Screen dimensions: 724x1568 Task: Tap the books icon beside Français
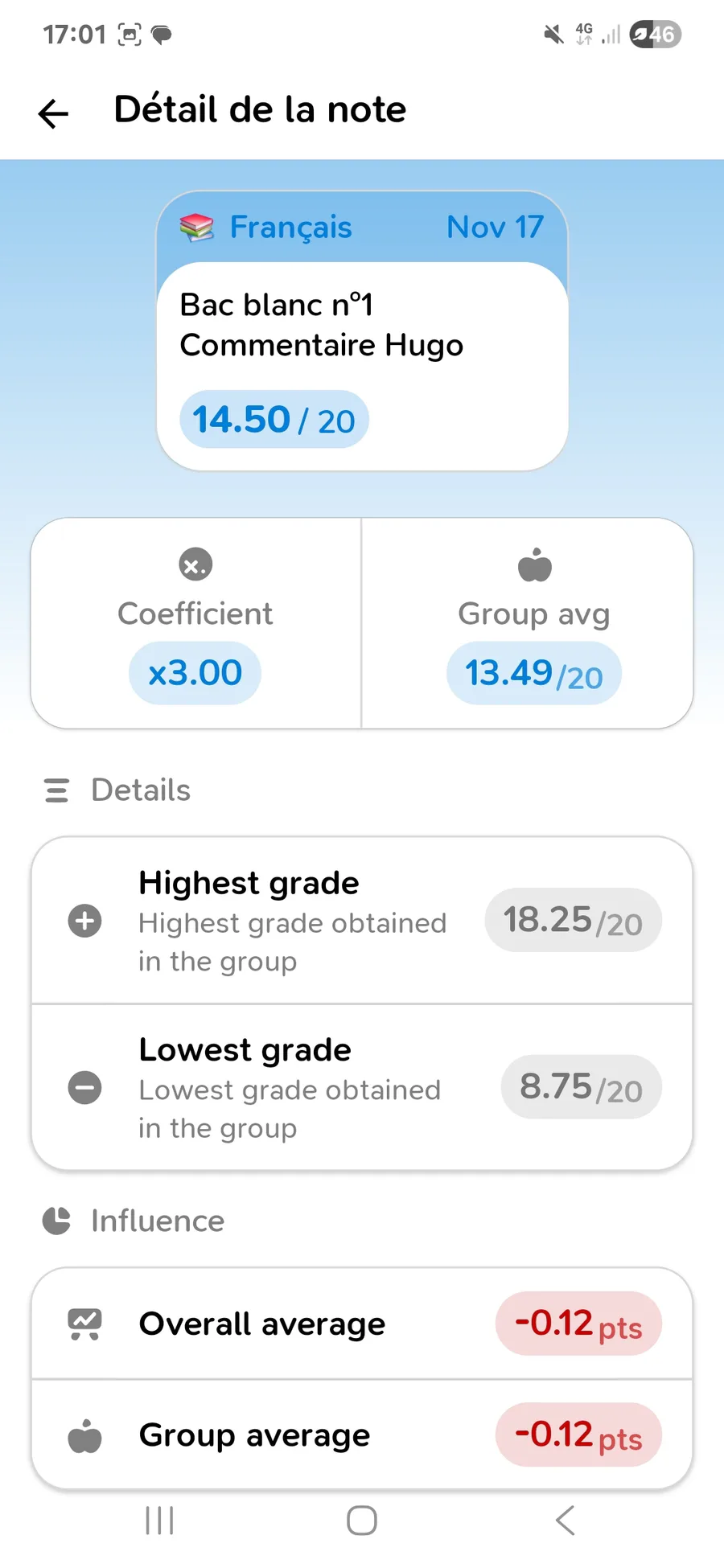[x=196, y=228]
